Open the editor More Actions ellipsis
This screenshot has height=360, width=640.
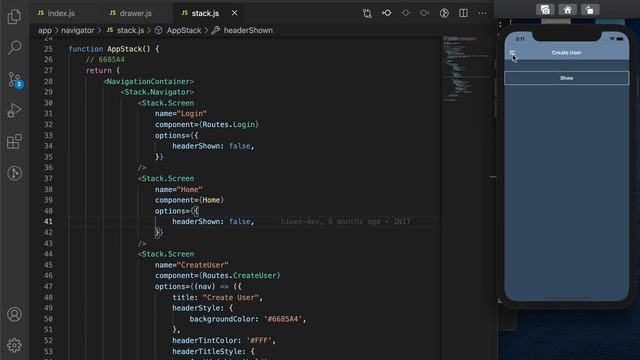pyautogui.click(x=482, y=13)
